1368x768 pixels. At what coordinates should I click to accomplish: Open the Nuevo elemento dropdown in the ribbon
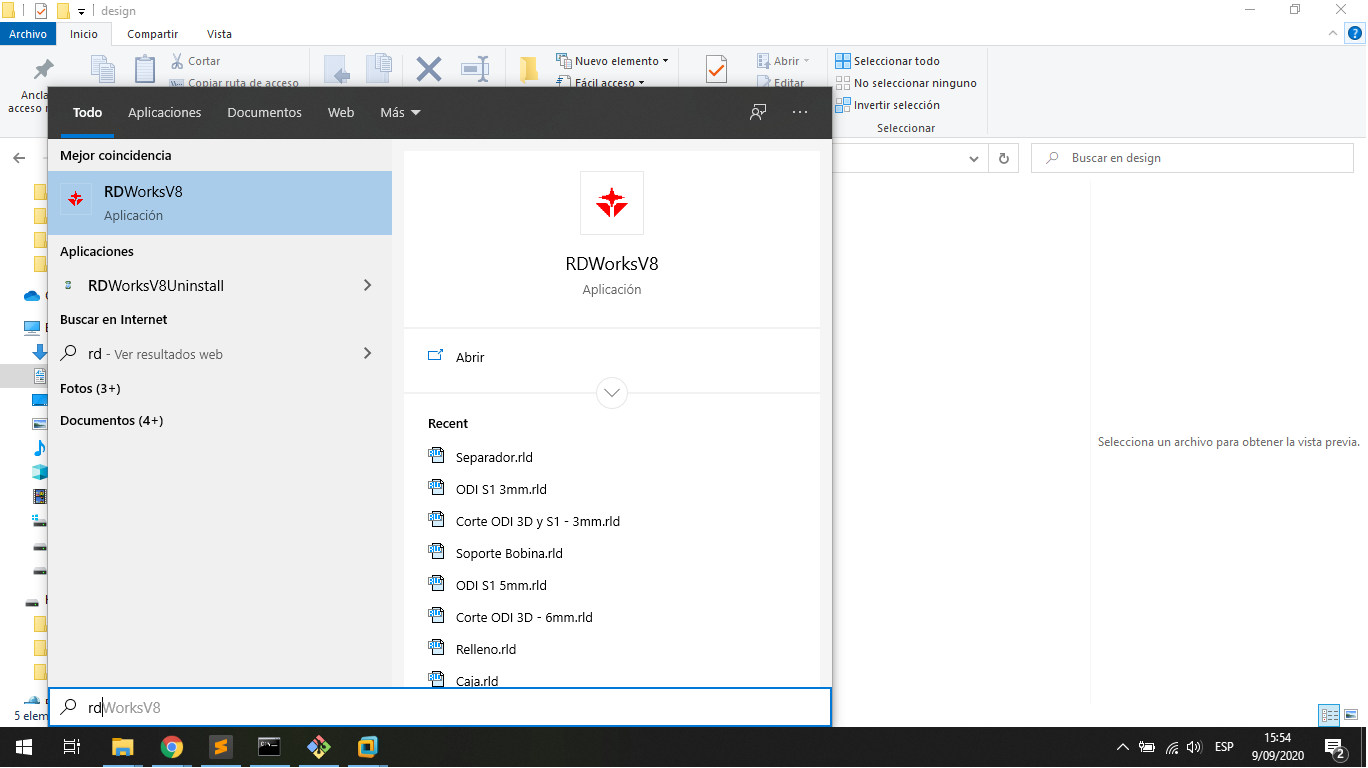pyautogui.click(x=613, y=61)
